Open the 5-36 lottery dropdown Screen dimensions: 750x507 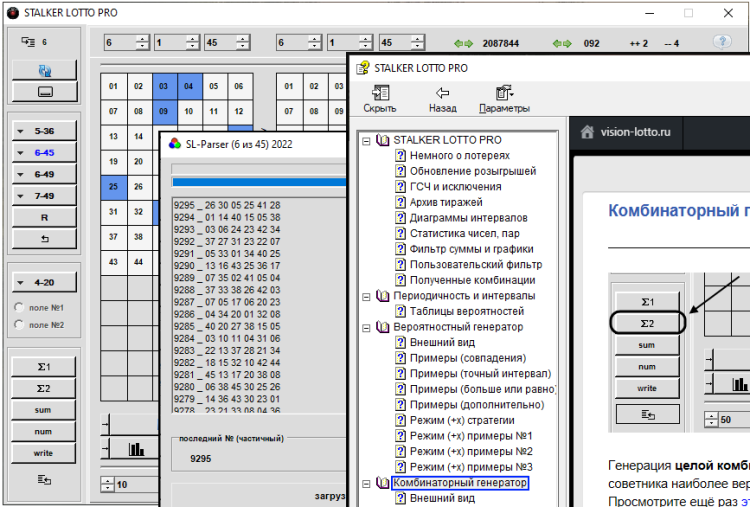45,131
